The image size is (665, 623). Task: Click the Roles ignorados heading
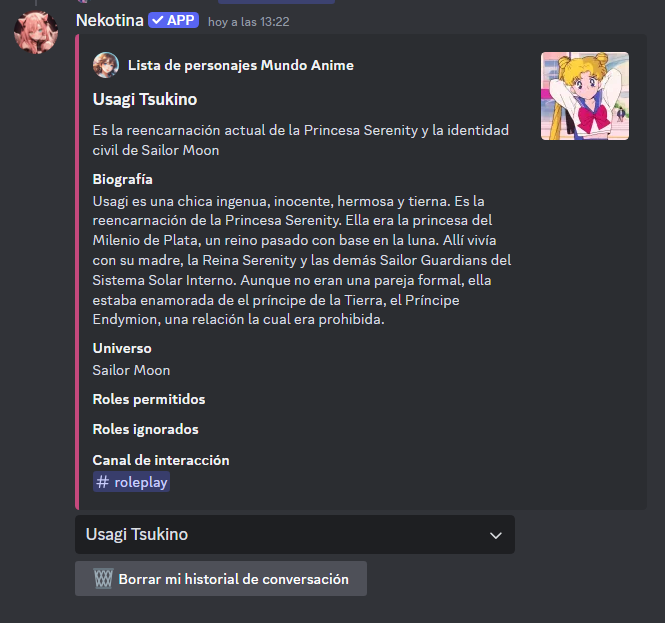(145, 429)
